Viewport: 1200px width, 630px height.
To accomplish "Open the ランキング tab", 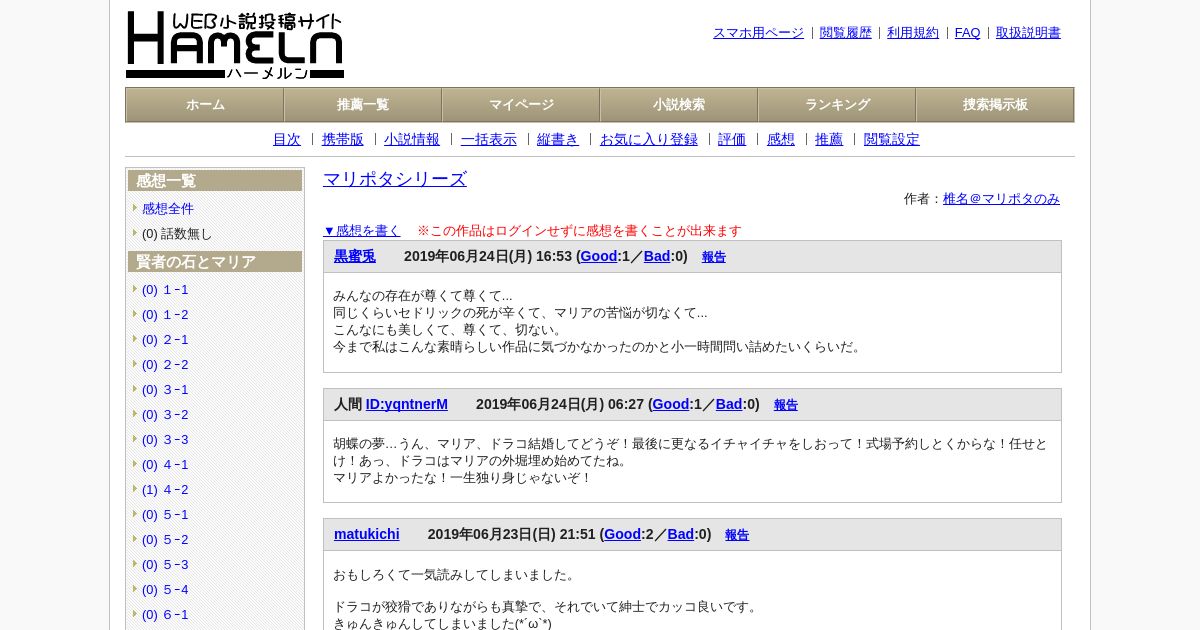I will point(837,105).
